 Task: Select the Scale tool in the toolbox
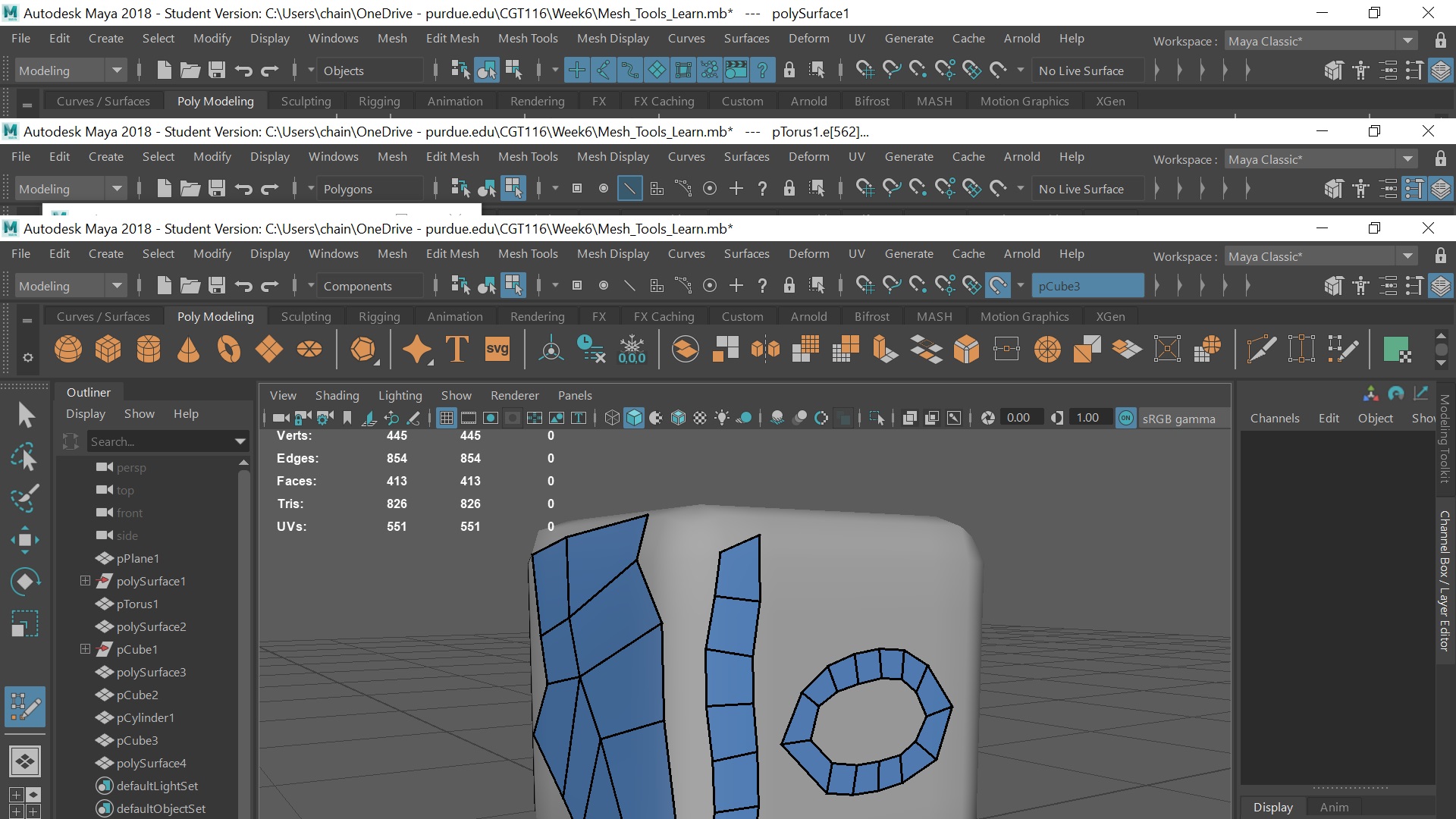[x=25, y=624]
